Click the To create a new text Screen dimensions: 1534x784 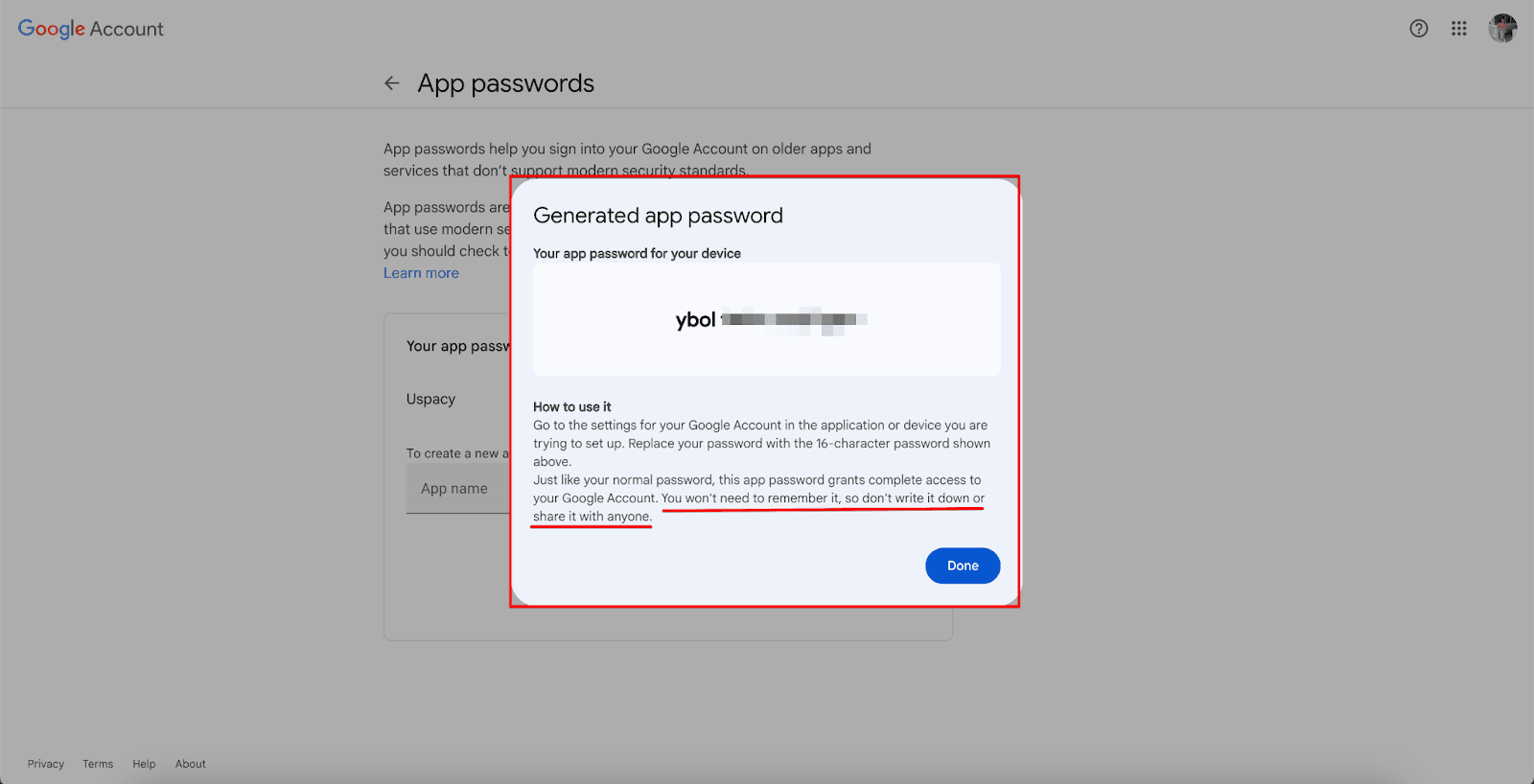[456, 453]
